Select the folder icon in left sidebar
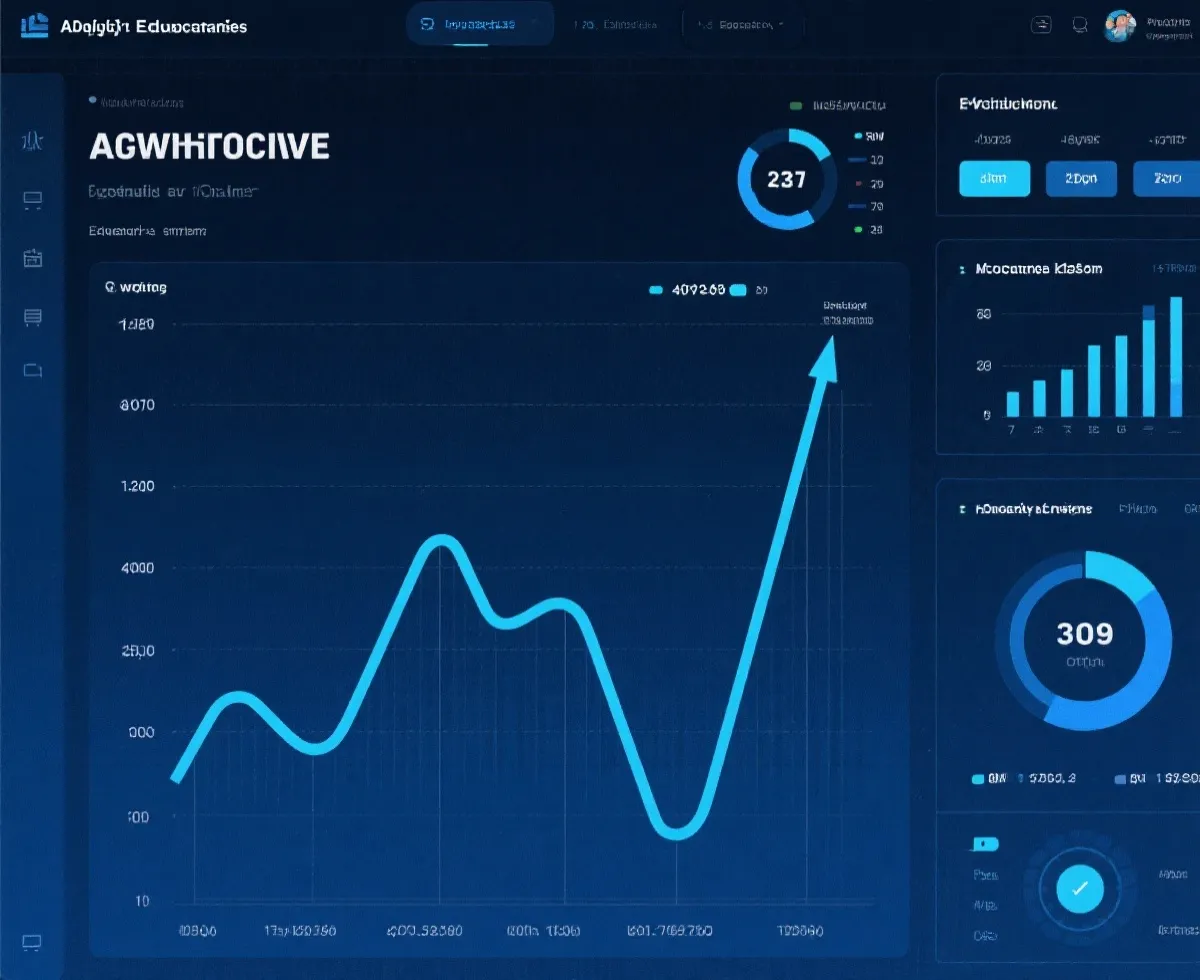 (x=32, y=371)
